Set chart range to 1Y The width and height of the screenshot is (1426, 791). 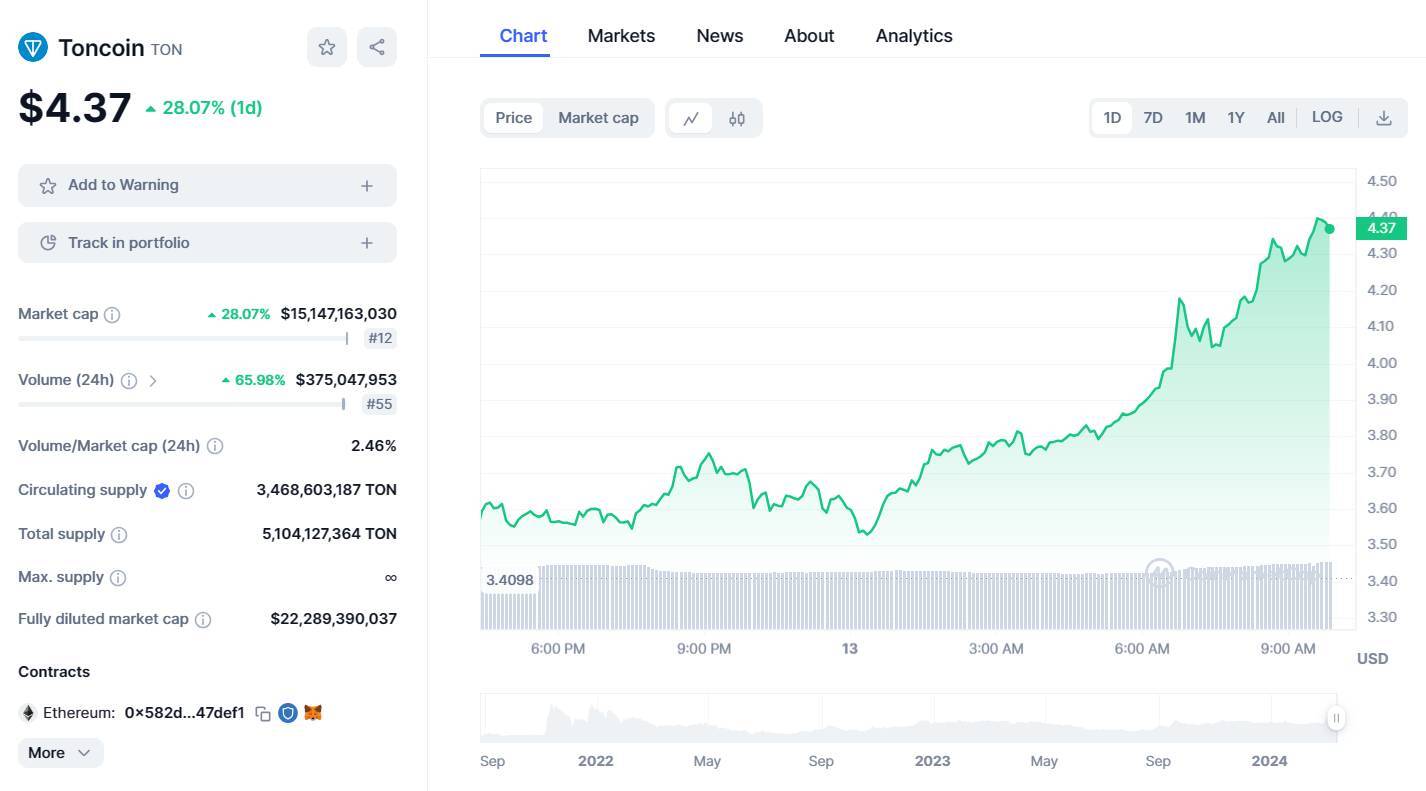tap(1236, 118)
